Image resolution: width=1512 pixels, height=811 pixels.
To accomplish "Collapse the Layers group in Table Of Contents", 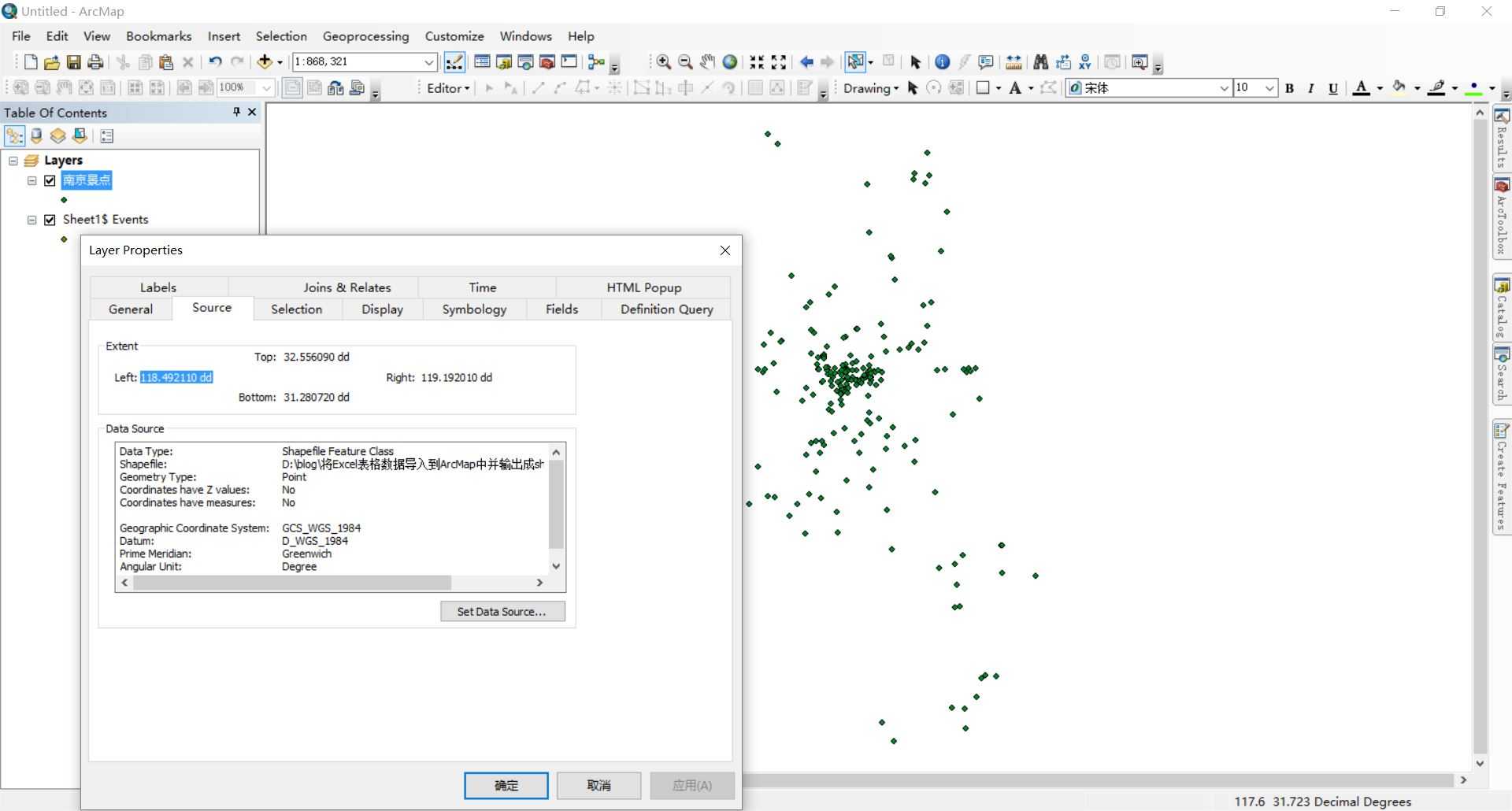I will click(13, 160).
